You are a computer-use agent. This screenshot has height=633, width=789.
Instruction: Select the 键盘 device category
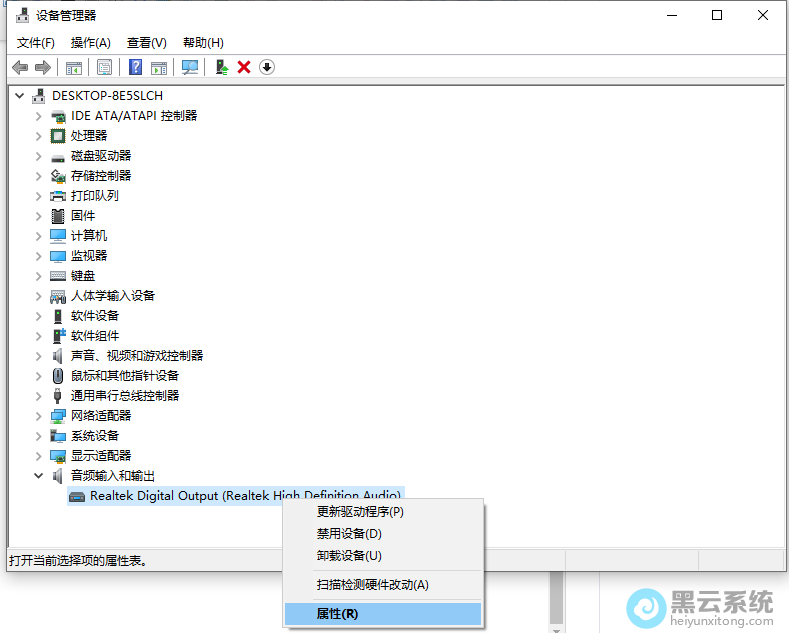click(83, 276)
